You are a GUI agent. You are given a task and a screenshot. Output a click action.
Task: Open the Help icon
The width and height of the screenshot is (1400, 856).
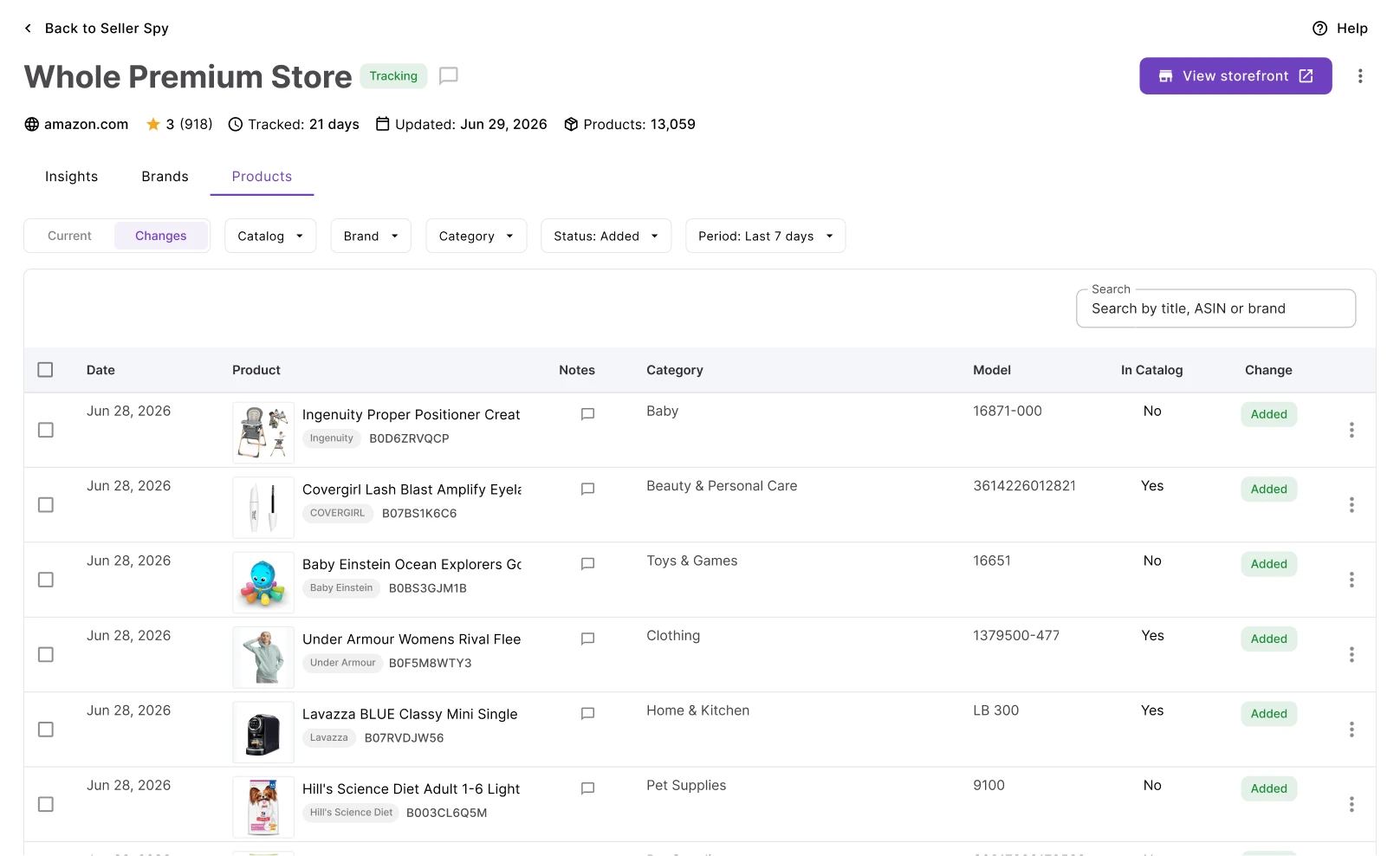[1319, 29]
